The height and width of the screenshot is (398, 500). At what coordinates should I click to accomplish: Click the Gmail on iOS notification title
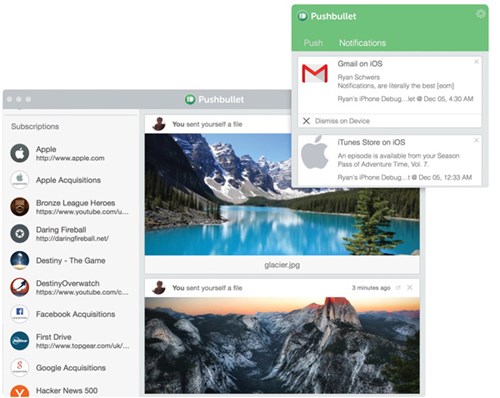click(x=360, y=64)
